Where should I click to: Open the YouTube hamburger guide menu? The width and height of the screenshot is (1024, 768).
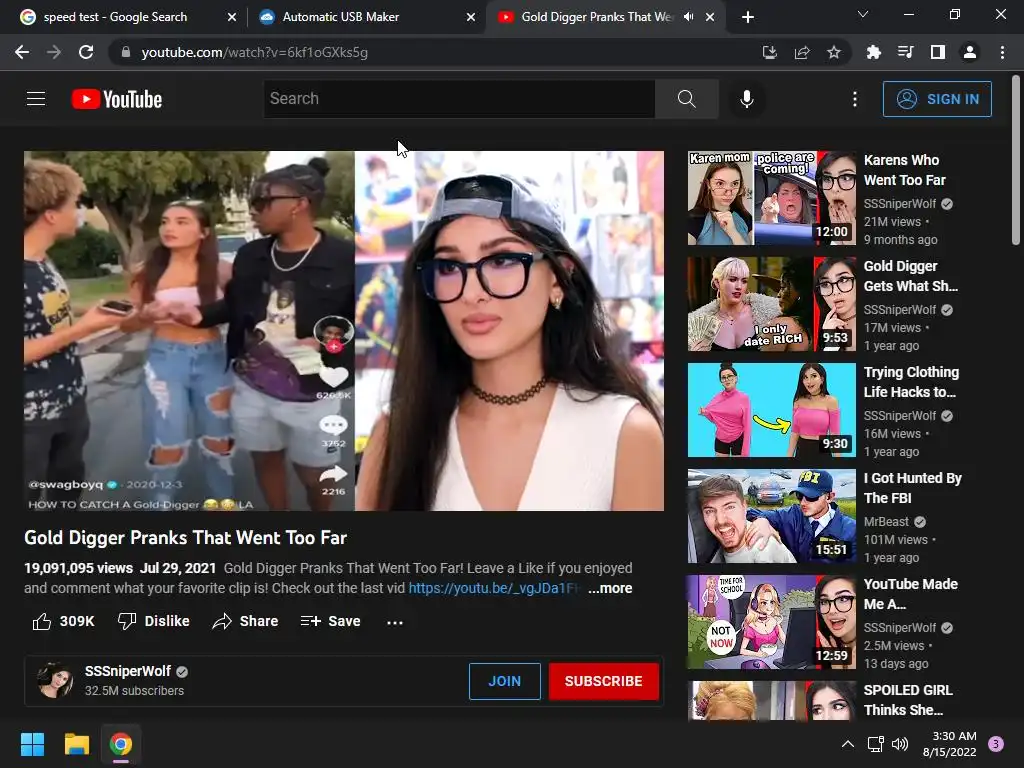pos(36,99)
